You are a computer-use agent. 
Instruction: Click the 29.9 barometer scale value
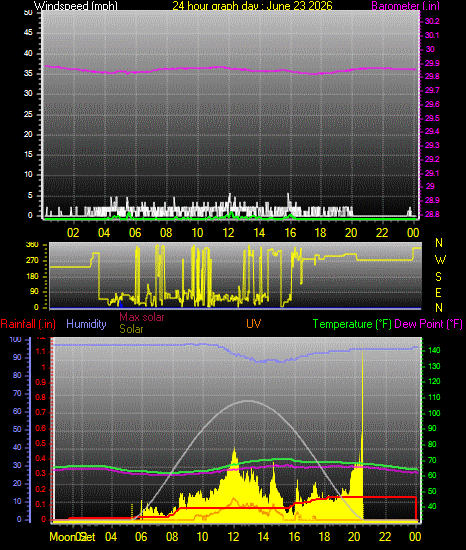432,63
